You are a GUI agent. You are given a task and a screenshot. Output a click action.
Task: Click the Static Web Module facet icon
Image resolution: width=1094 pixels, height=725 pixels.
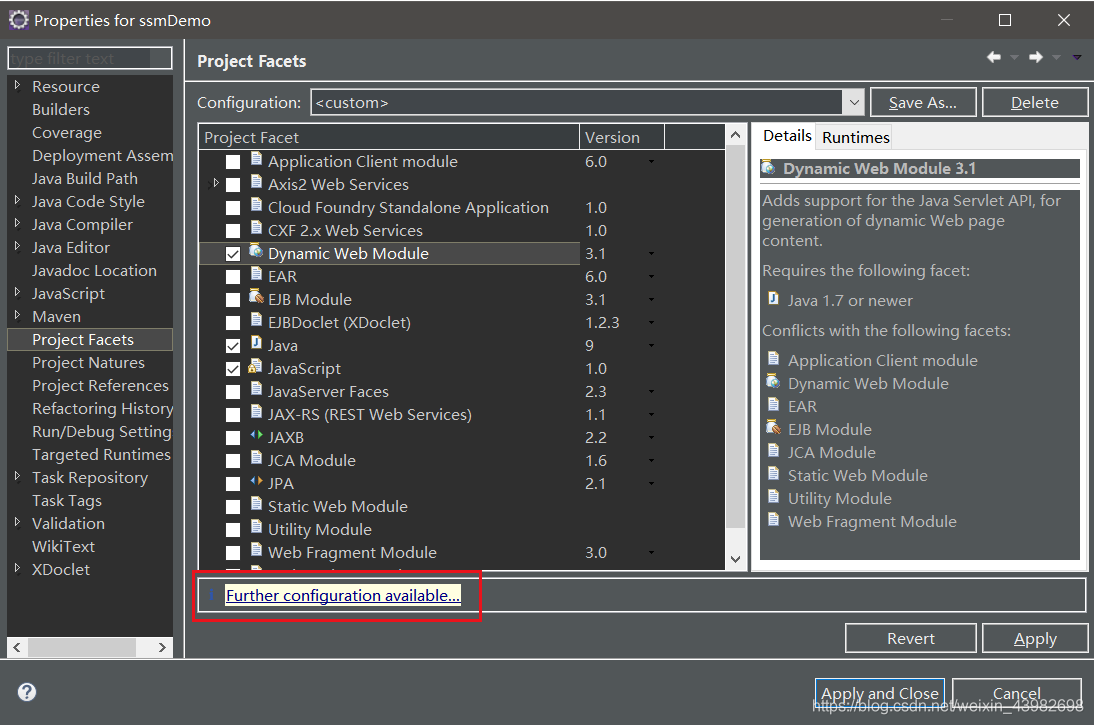pos(256,504)
